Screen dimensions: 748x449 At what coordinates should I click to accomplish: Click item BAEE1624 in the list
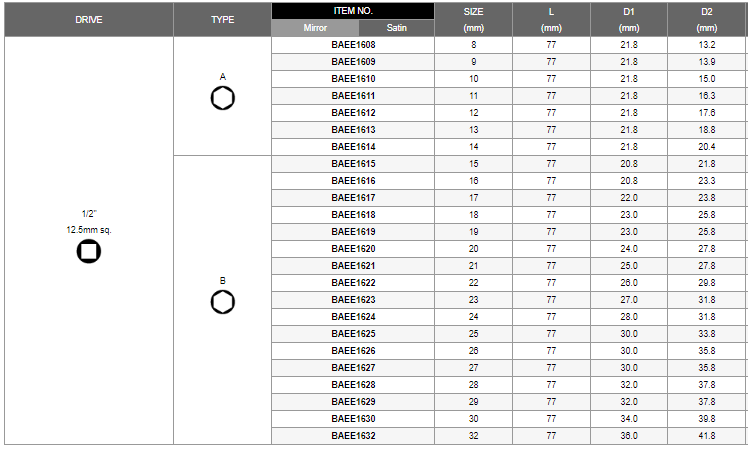point(353,317)
